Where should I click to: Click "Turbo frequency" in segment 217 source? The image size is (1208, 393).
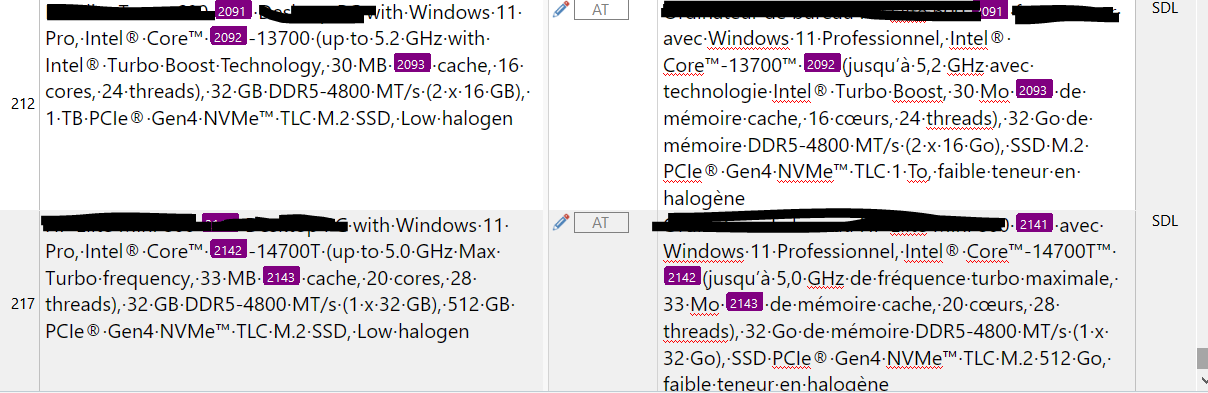[x=117, y=278]
